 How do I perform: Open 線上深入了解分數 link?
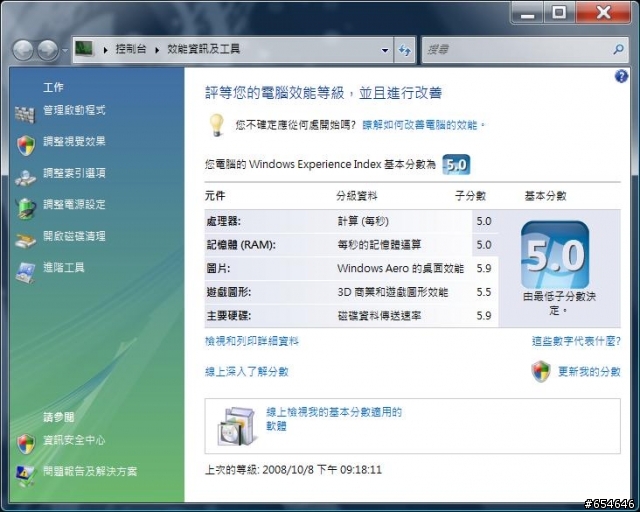(247, 372)
